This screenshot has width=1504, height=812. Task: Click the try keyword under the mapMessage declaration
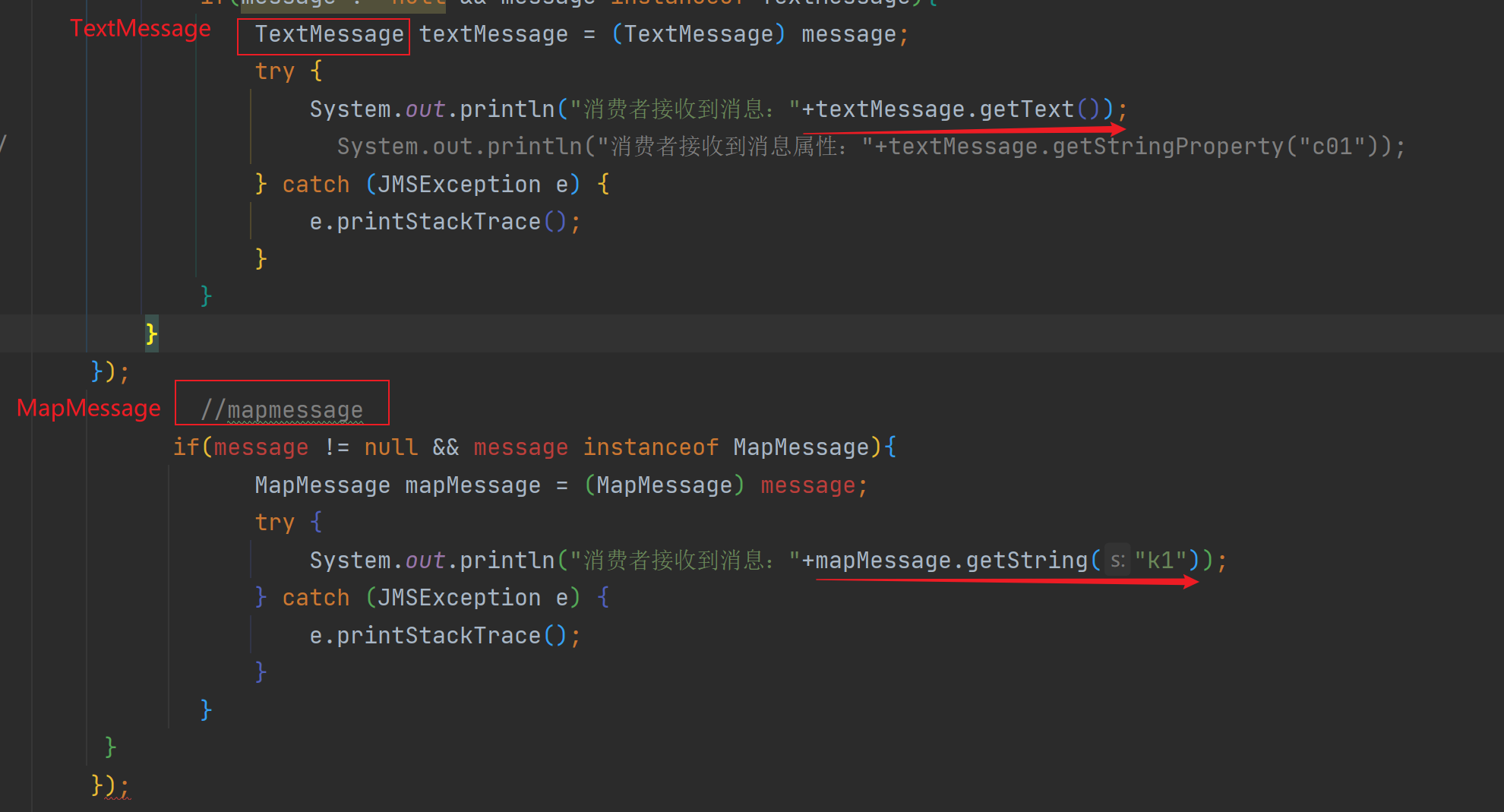coord(275,523)
